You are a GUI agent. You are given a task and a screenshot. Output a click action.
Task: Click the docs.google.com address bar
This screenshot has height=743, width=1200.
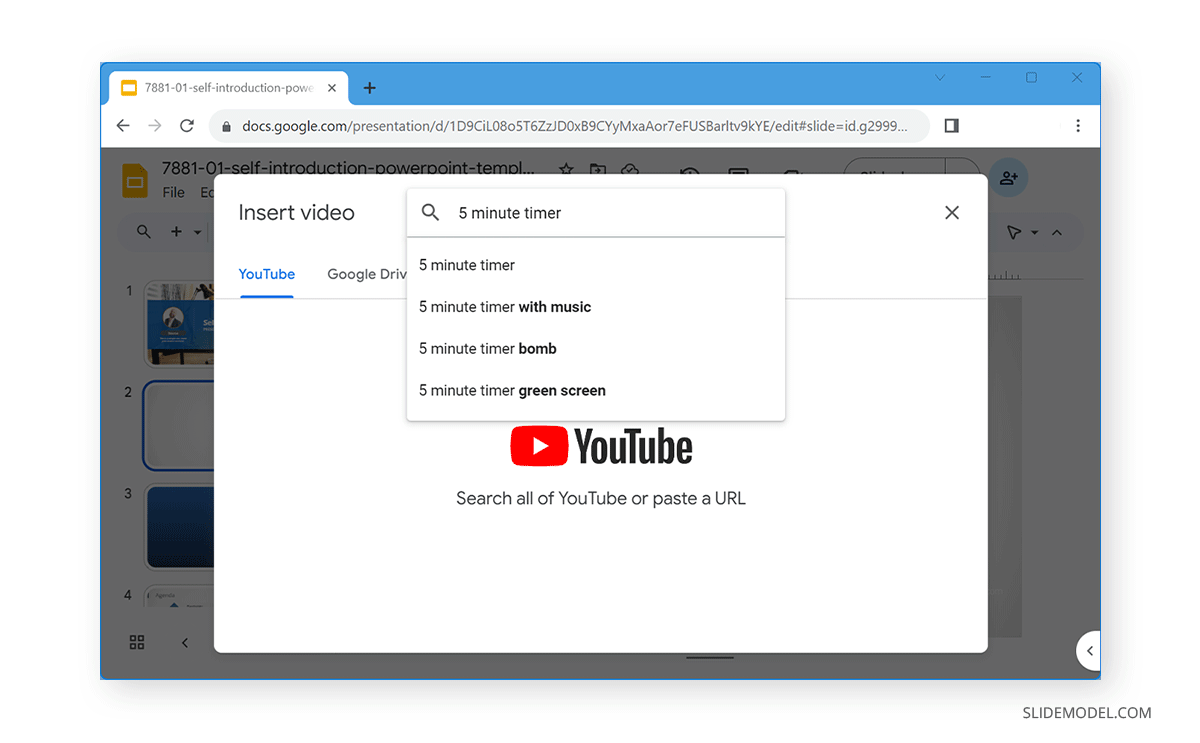point(570,126)
